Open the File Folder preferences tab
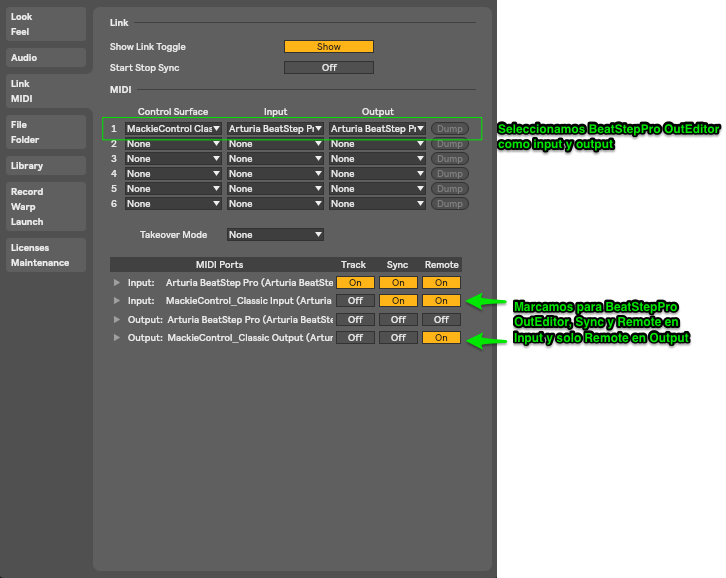This screenshot has height=578, width=726. pyautogui.click(x=46, y=132)
